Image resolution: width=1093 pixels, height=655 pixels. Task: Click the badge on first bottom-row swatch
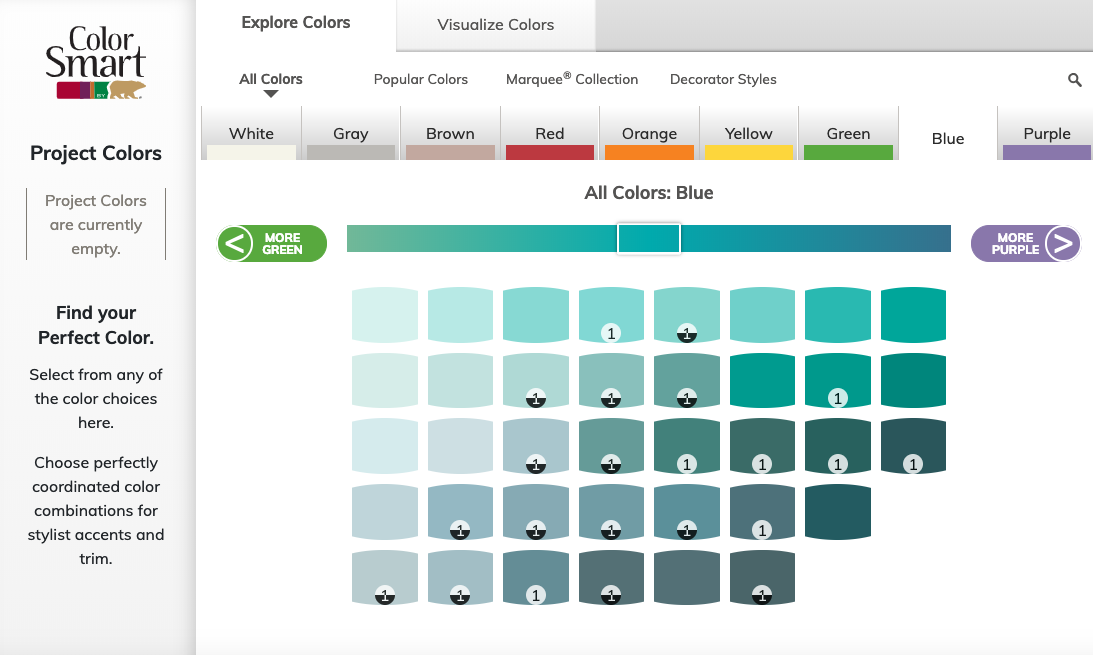(x=385, y=595)
